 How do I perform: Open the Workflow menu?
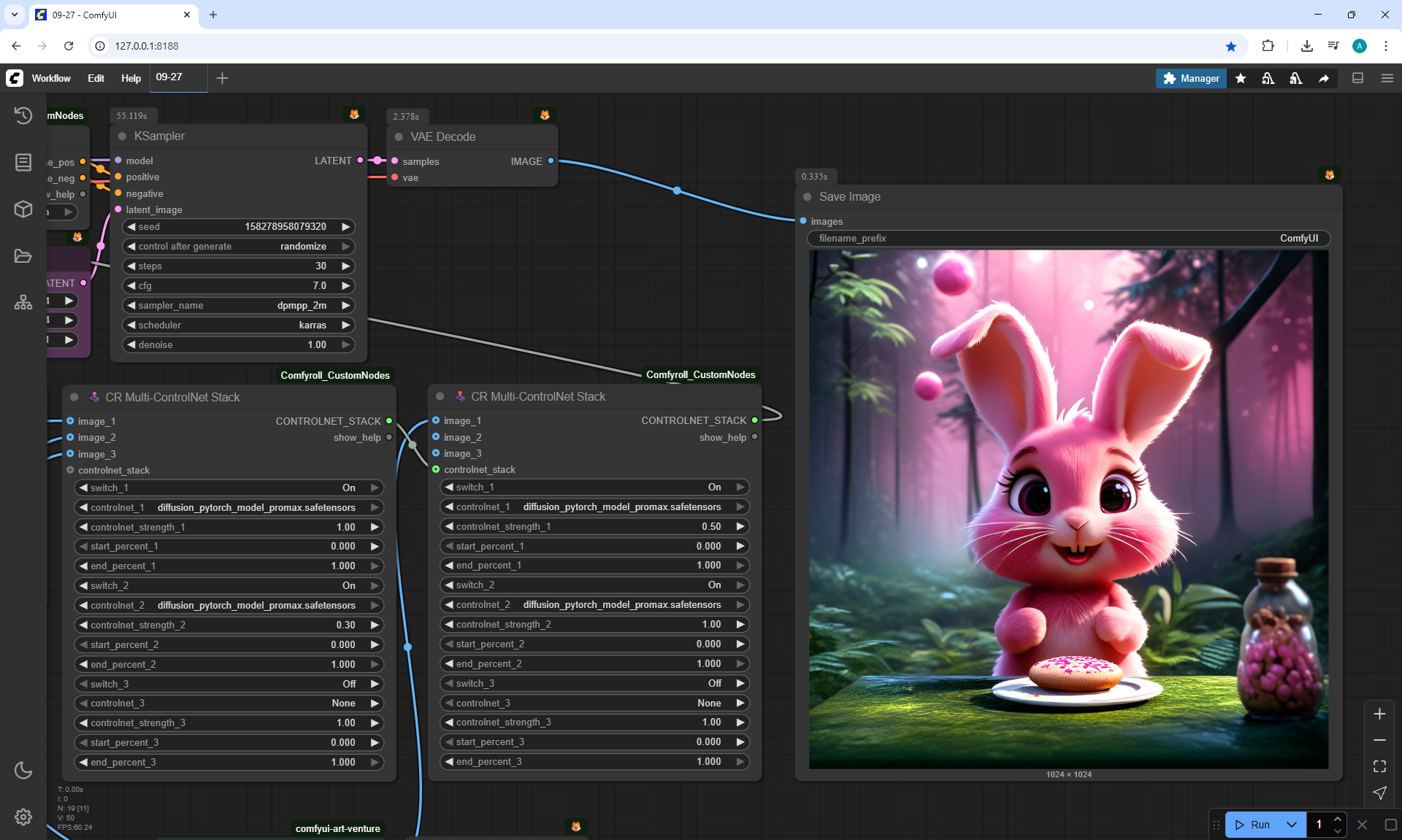(51, 78)
